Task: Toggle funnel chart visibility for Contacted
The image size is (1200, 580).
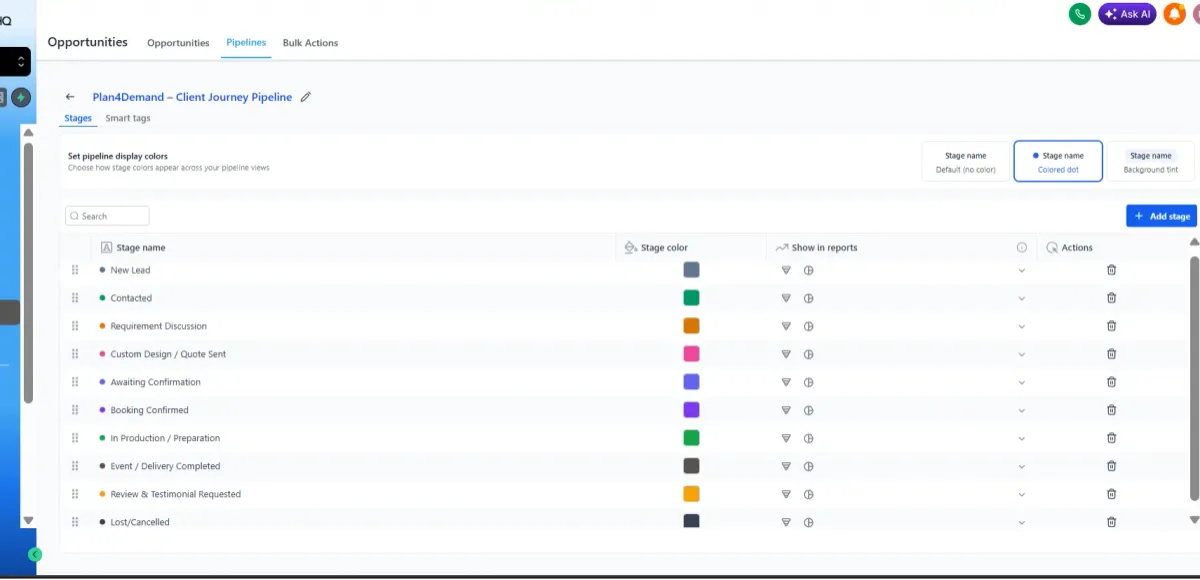Action: point(786,298)
